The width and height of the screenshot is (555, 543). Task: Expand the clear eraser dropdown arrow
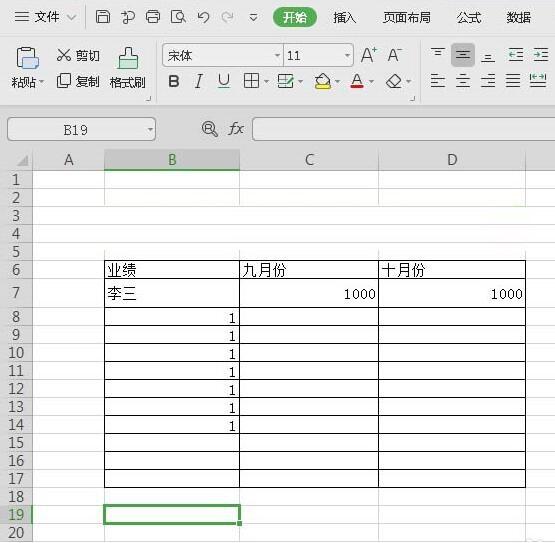tap(408, 82)
